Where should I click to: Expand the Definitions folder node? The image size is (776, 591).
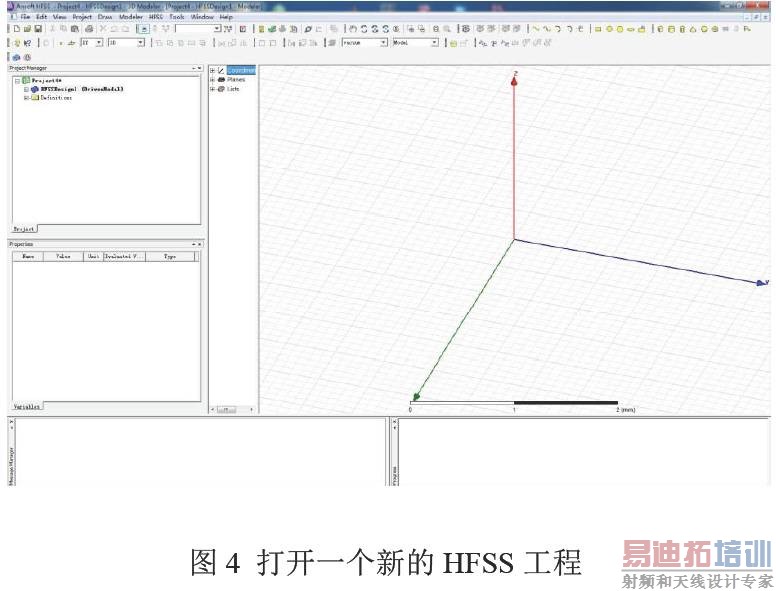point(26,98)
